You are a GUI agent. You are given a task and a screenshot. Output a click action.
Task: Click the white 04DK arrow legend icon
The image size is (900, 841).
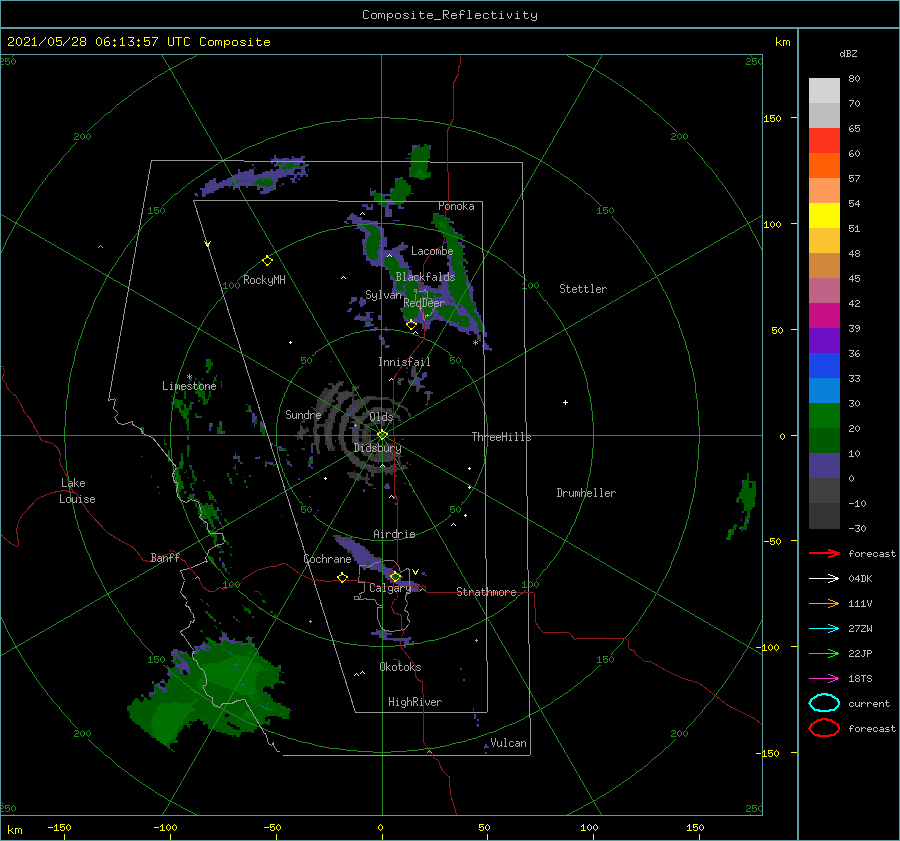click(x=824, y=578)
